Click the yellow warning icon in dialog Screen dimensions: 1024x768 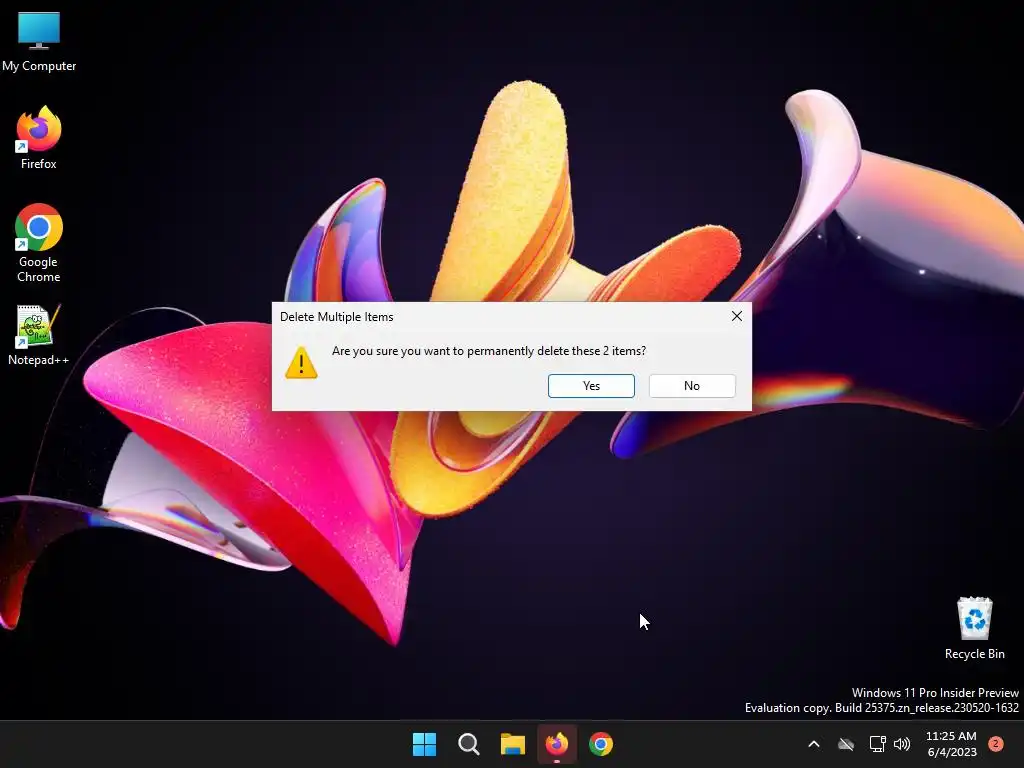pyautogui.click(x=301, y=363)
